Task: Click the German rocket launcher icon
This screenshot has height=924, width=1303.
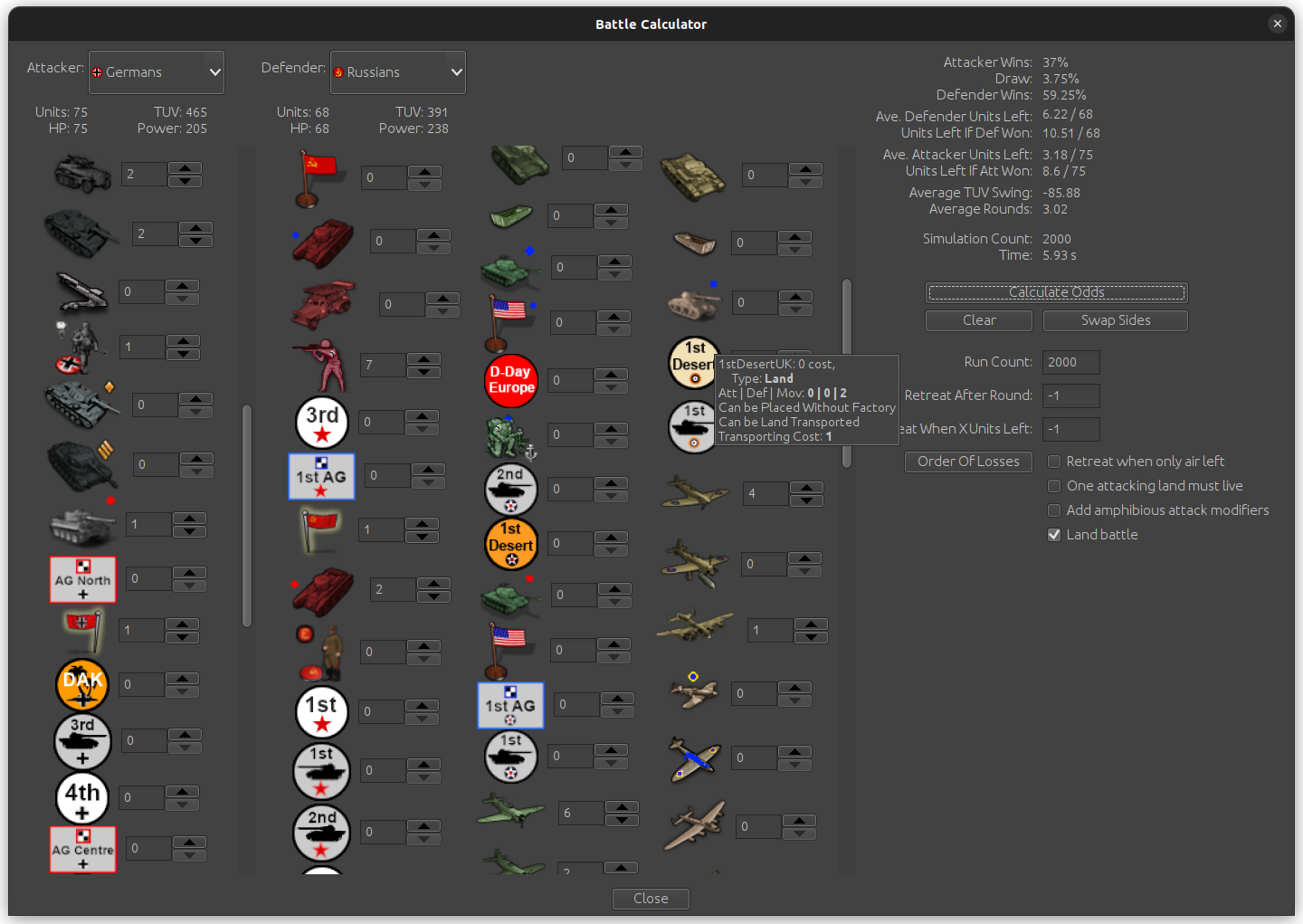Action: tap(81, 292)
